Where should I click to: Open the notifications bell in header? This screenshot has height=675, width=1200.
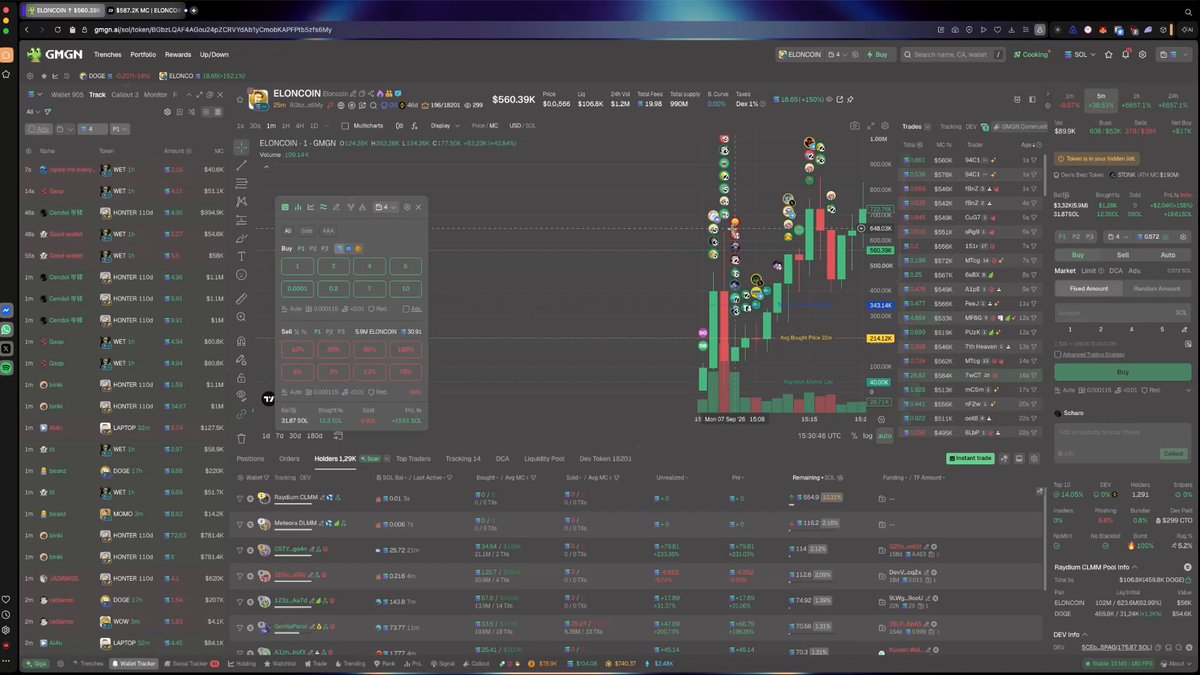pos(1125,55)
